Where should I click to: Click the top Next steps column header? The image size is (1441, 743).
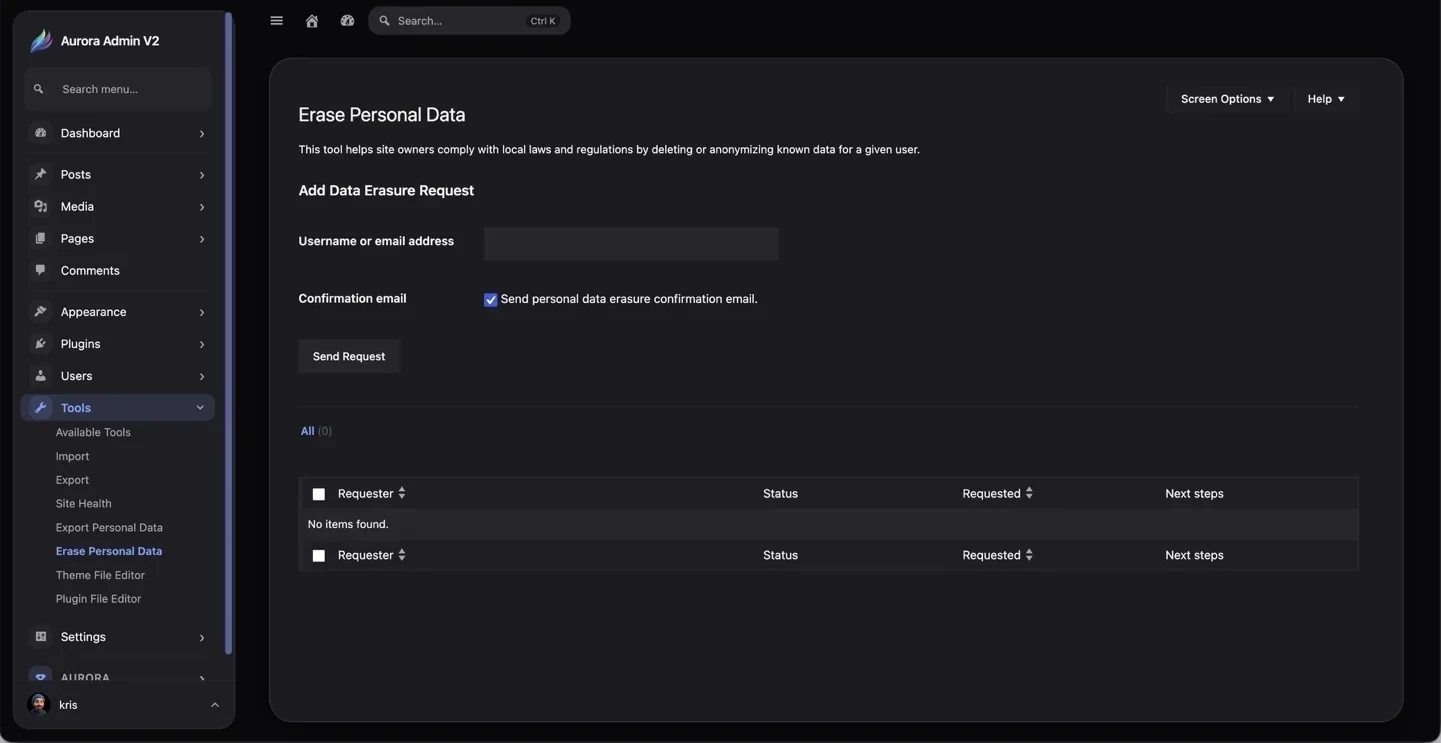[x=1194, y=494]
